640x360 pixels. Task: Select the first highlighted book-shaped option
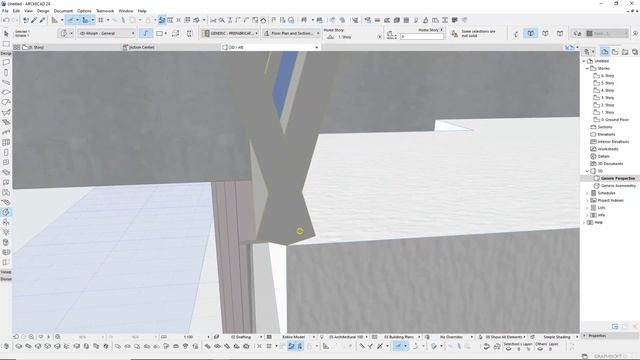coord(531,33)
